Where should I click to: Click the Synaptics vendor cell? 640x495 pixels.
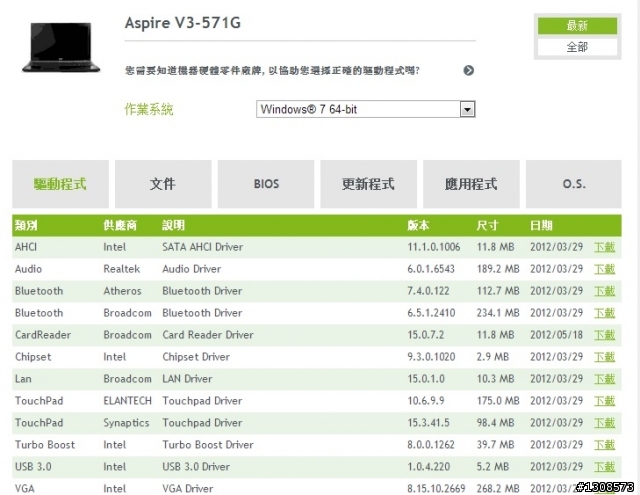tap(126, 423)
